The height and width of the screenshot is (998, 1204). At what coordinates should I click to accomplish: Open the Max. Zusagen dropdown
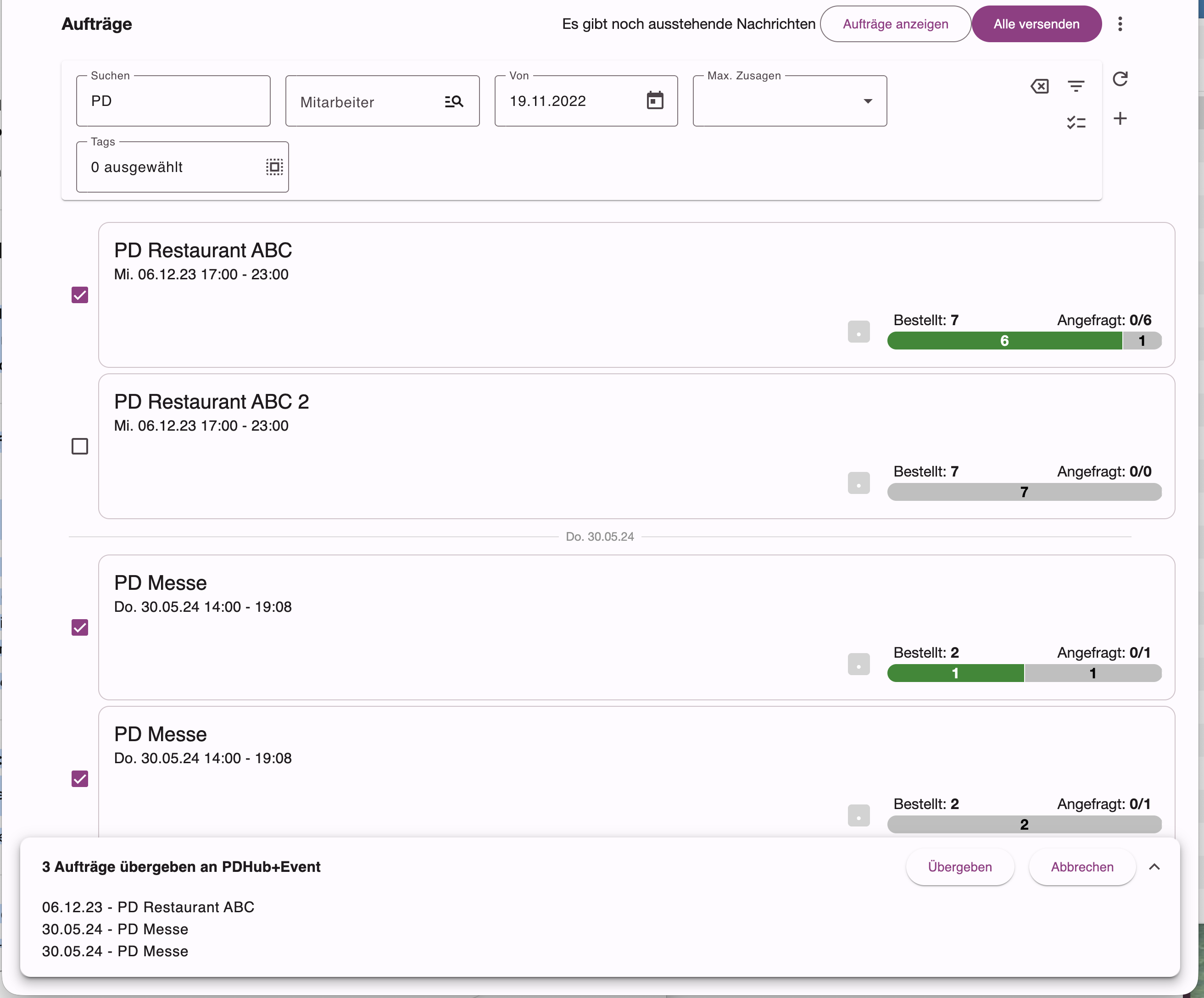point(790,101)
